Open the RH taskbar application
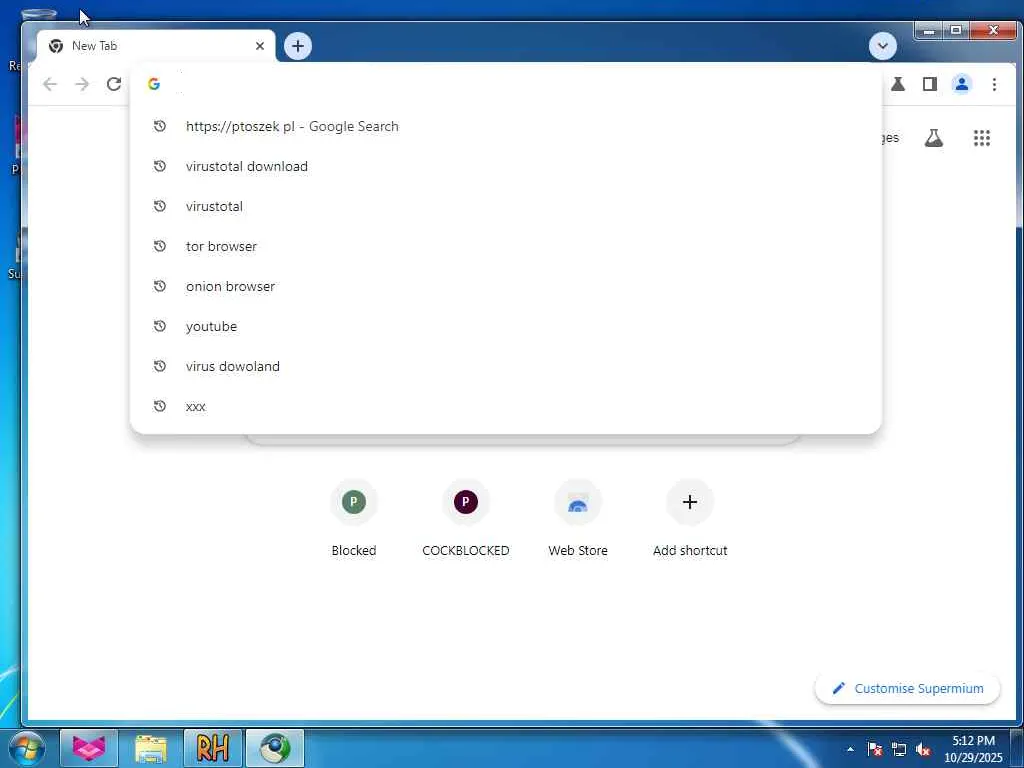Viewport: 1024px width, 768px height. click(213, 748)
